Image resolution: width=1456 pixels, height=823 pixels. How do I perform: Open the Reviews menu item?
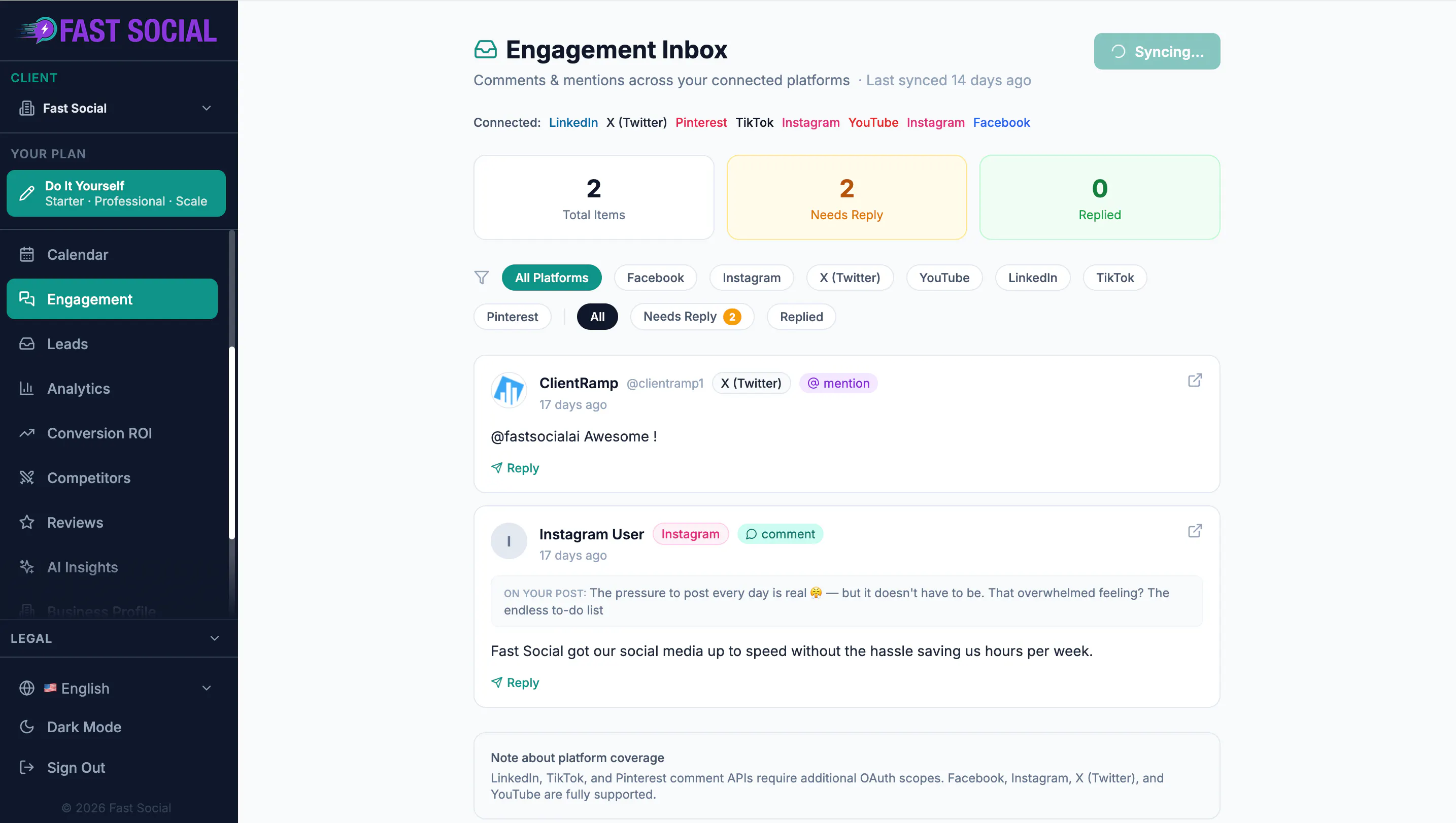pos(112,522)
